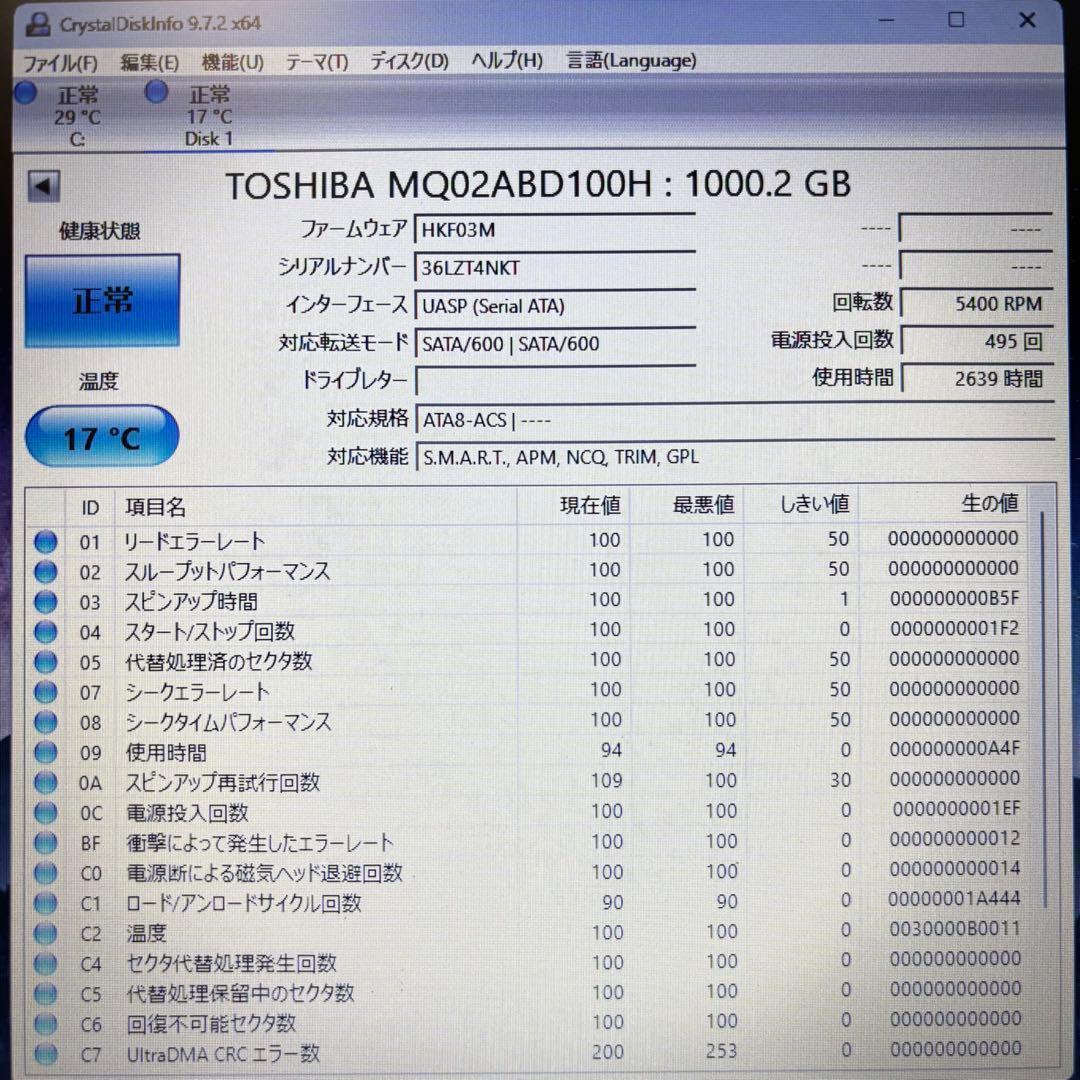
Task: Click the status dot beside リードエラーレート
Action: pyautogui.click(x=46, y=541)
